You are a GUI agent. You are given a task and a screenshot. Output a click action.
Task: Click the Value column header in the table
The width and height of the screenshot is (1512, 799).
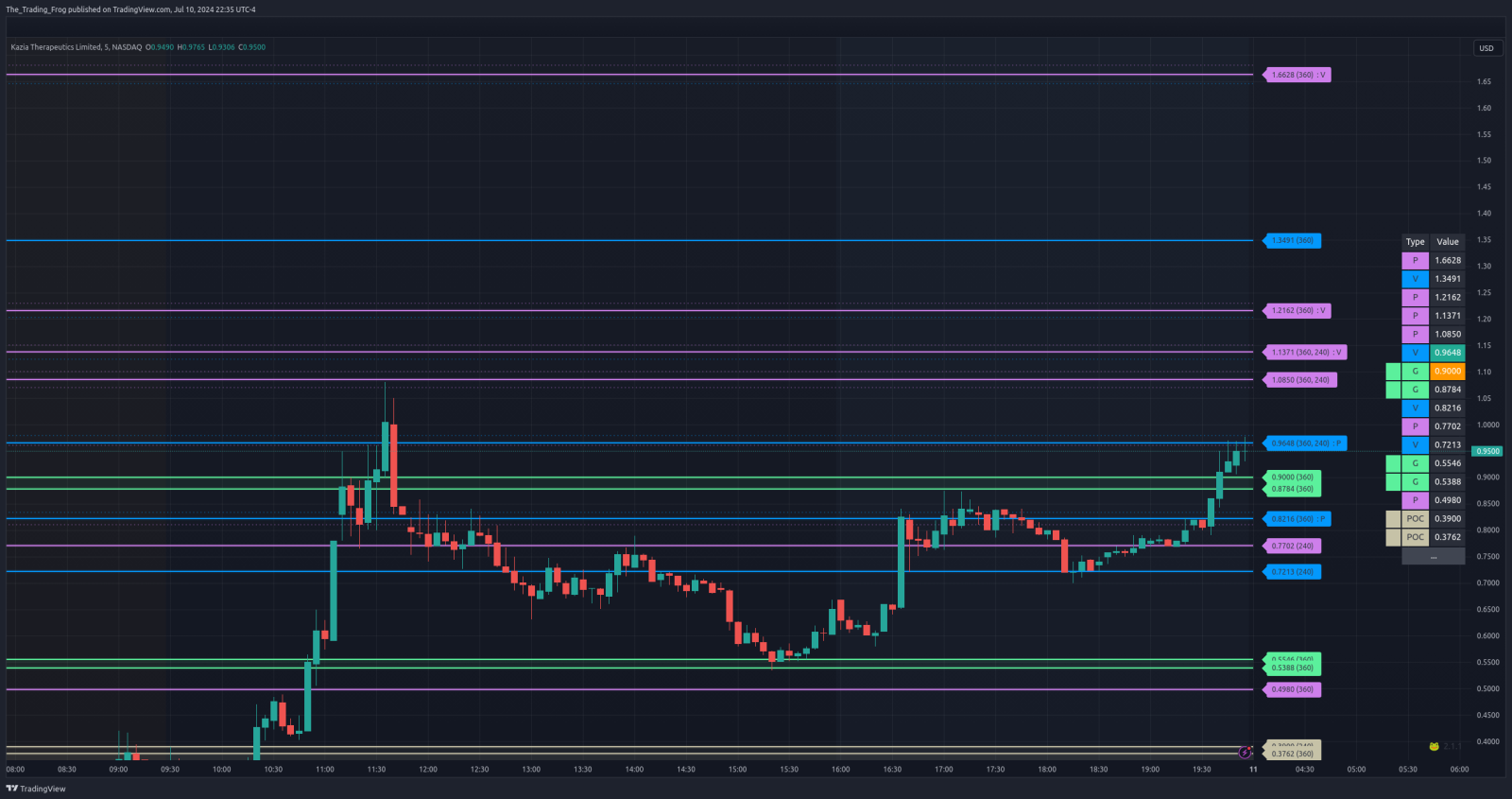click(x=1448, y=242)
